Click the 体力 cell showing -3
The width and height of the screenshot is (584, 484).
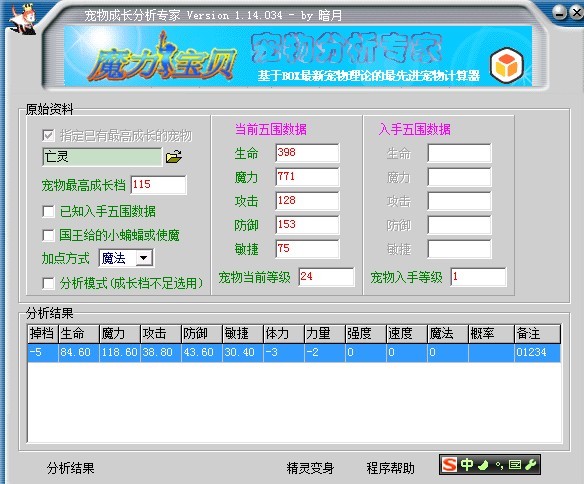click(x=283, y=352)
